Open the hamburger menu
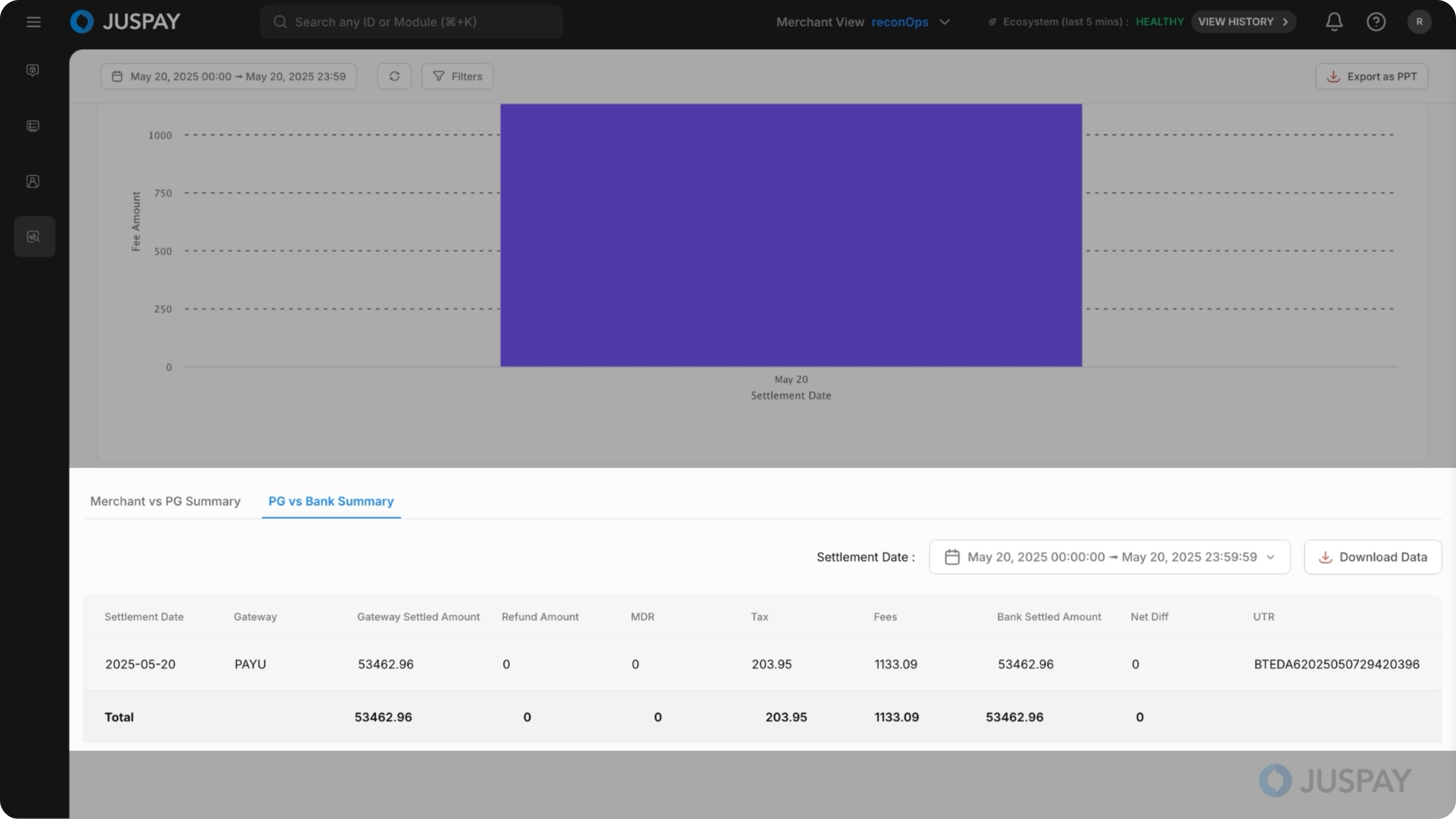The image size is (1456, 819). 33,22
